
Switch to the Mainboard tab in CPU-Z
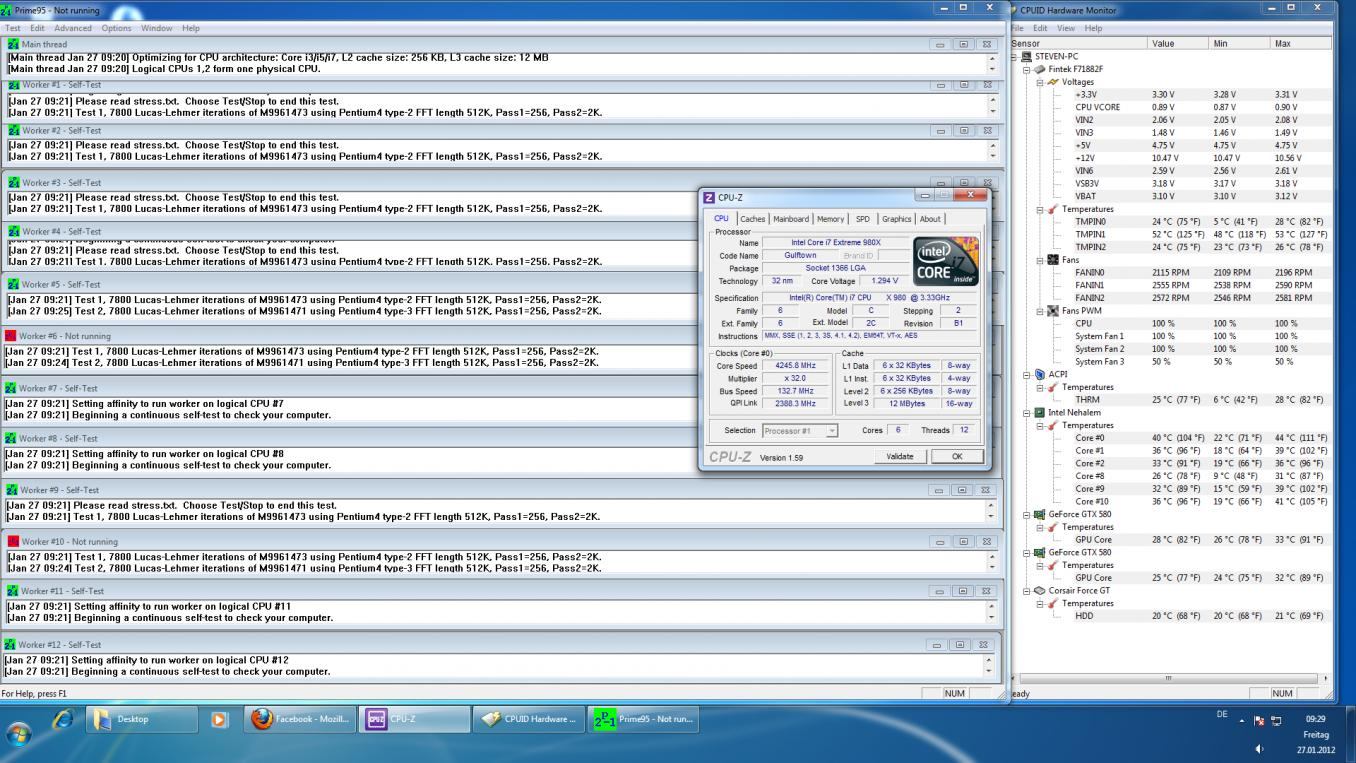(x=791, y=219)
